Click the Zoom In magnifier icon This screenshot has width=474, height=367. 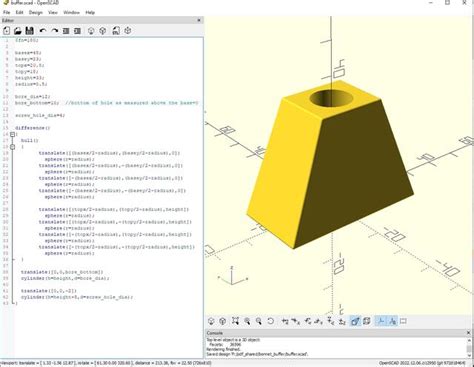click(247, 321)
